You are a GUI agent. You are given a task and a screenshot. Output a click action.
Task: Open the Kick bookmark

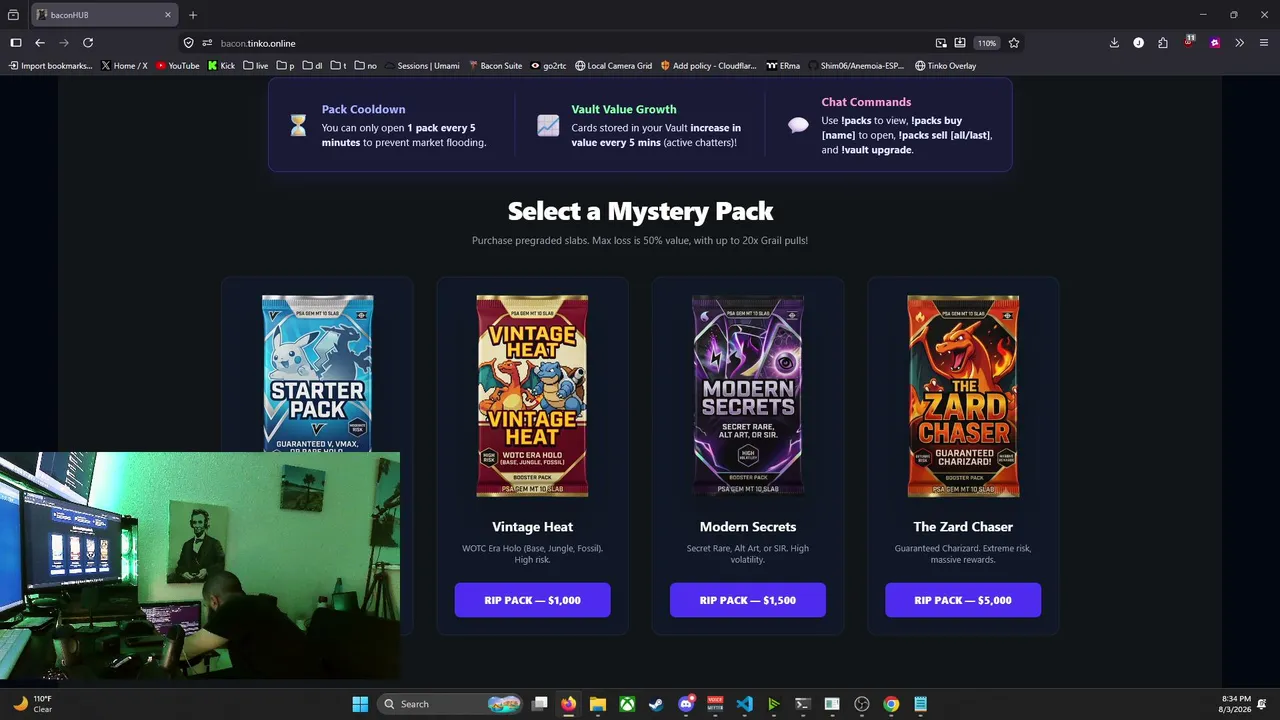pyautogui.click(x=222, y=66)
